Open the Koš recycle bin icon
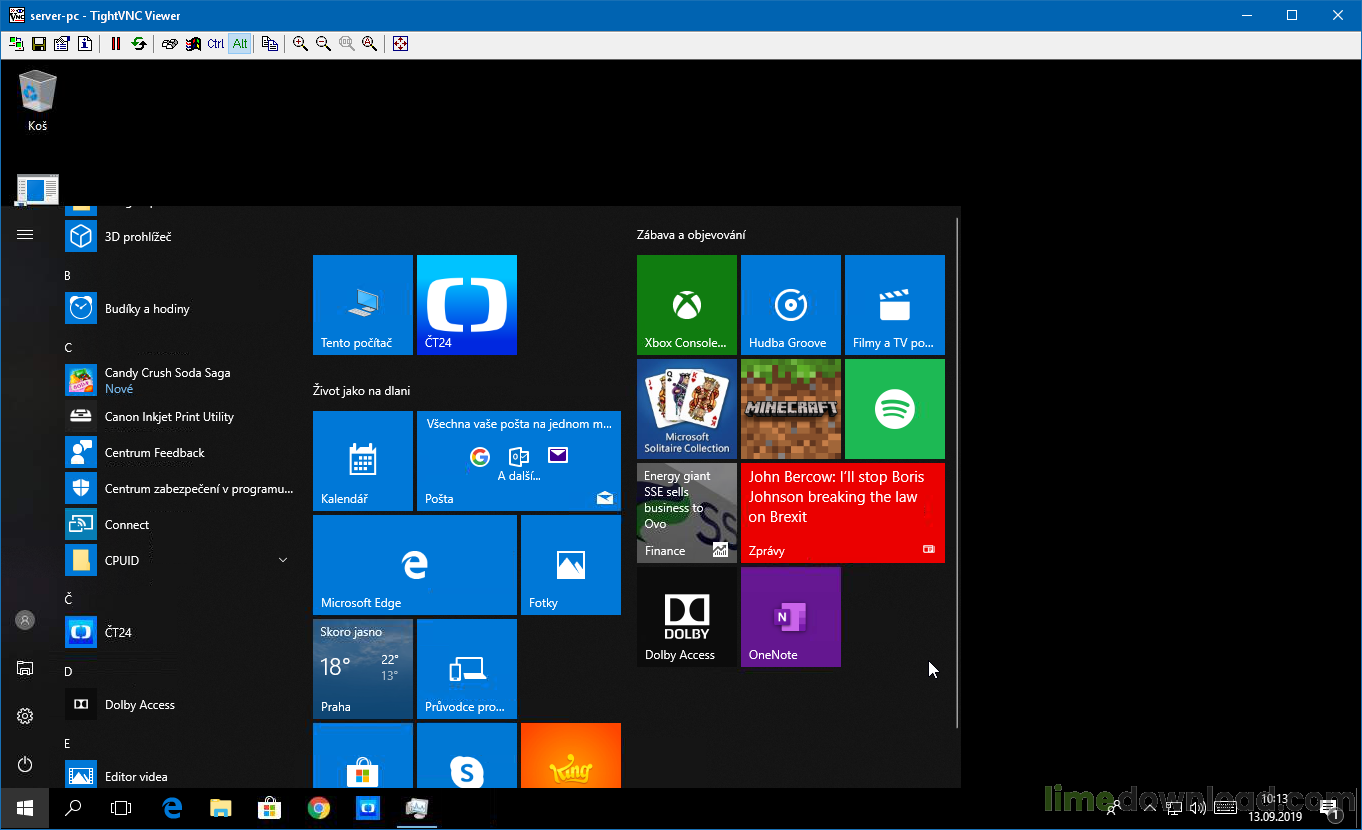This screenshot has height=830, width=1362. tap(38, 101)
